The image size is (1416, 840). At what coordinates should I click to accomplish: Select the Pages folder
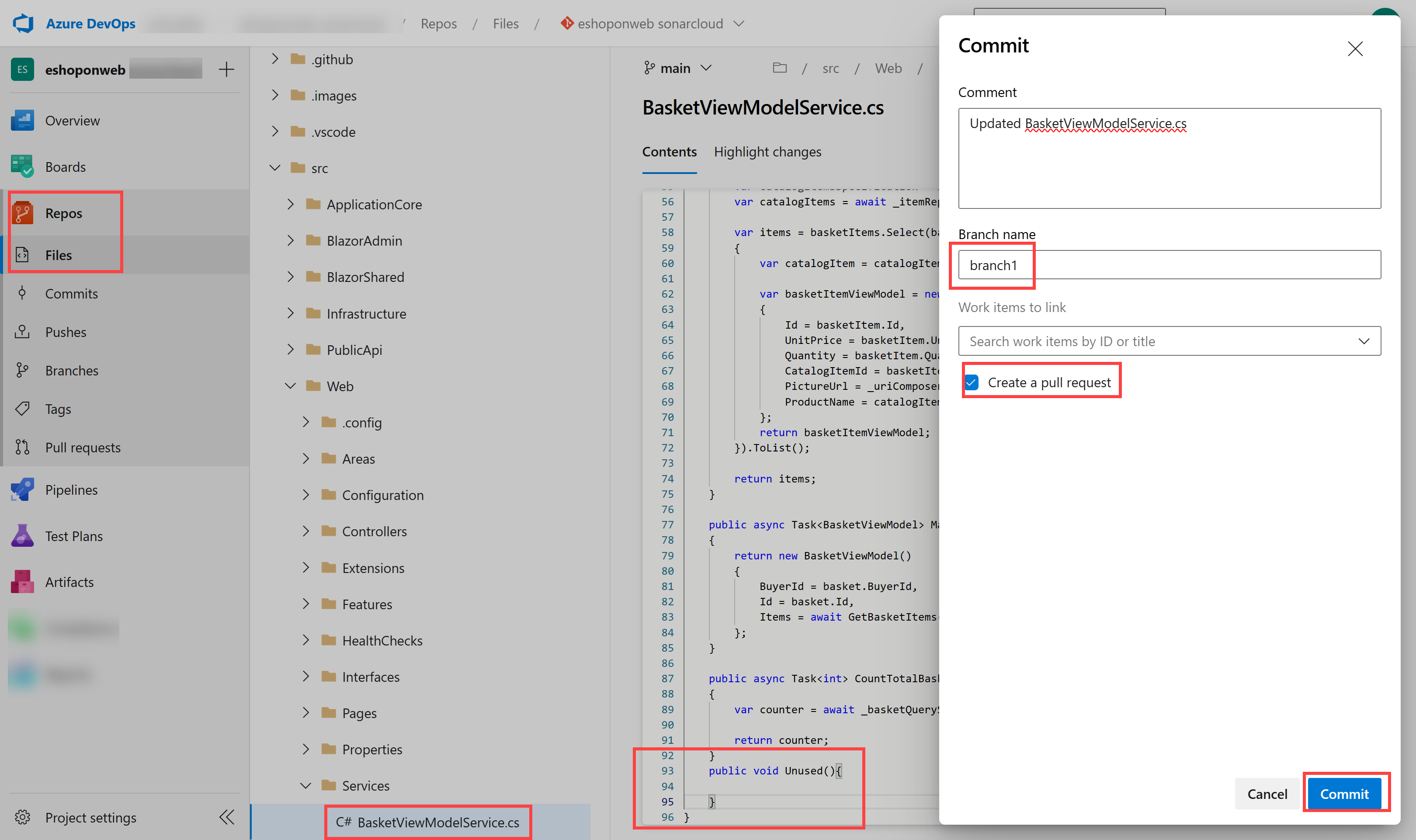pyautogui.click(x=359, y=713)
